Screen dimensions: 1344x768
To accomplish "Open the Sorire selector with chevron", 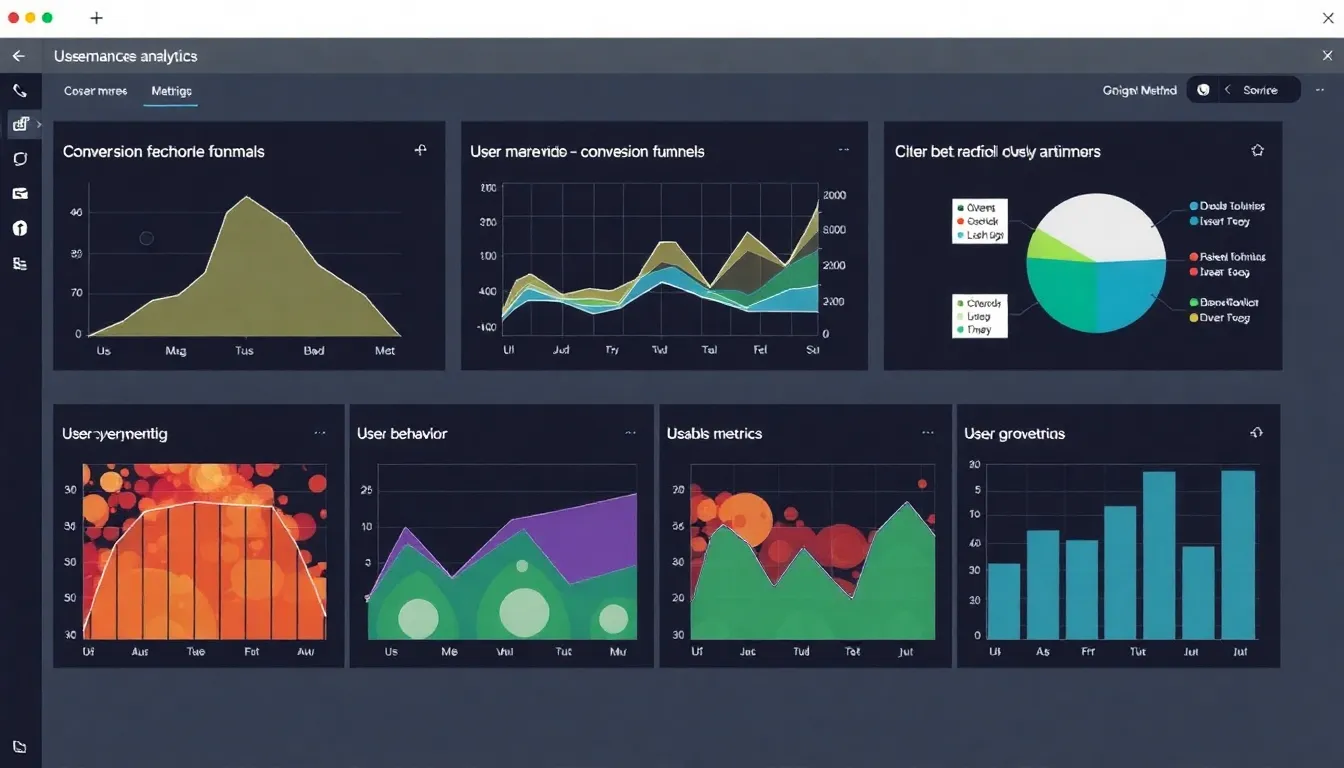I will click(1252, 90).
